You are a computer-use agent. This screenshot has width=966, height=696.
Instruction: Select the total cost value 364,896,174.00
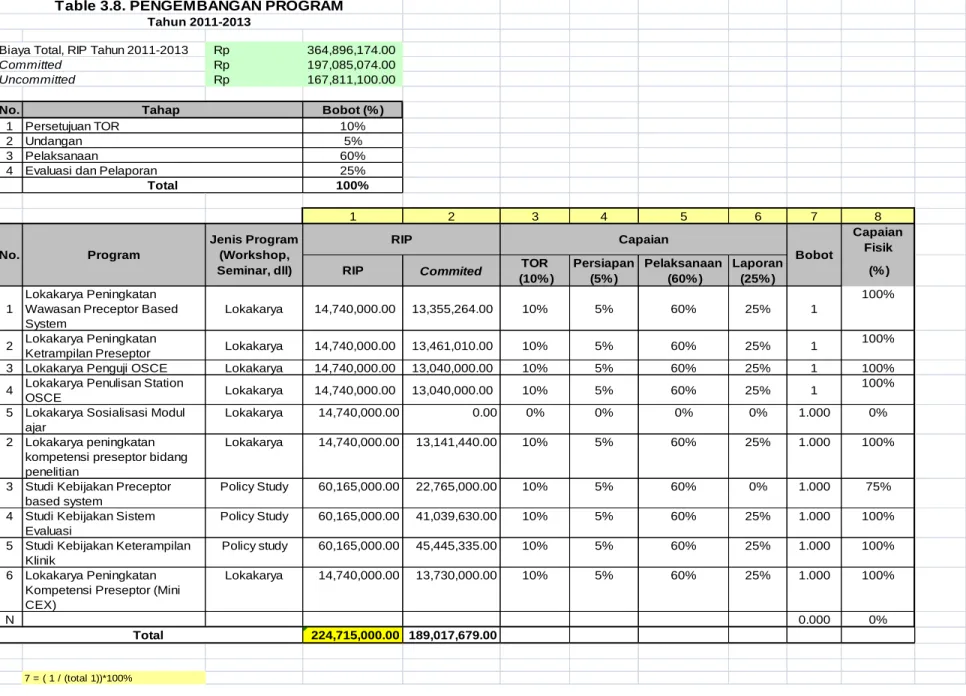352,50
